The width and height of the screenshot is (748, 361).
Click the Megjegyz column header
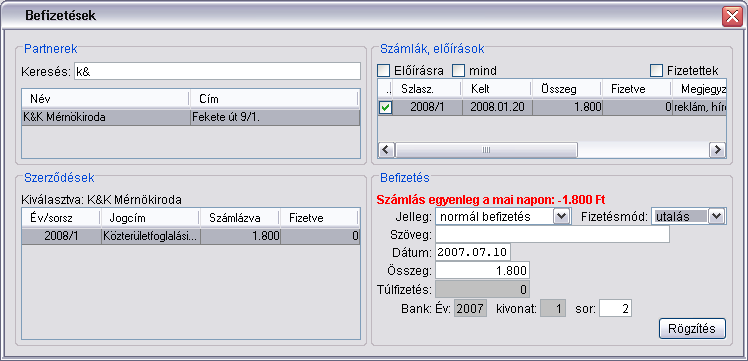coord(699,89)
